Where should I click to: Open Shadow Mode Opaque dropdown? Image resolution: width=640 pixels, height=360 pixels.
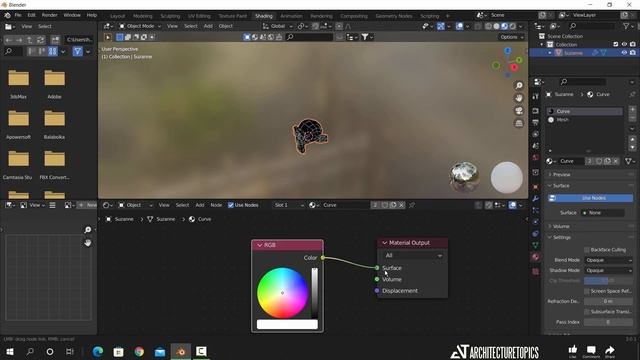point(609,270)
